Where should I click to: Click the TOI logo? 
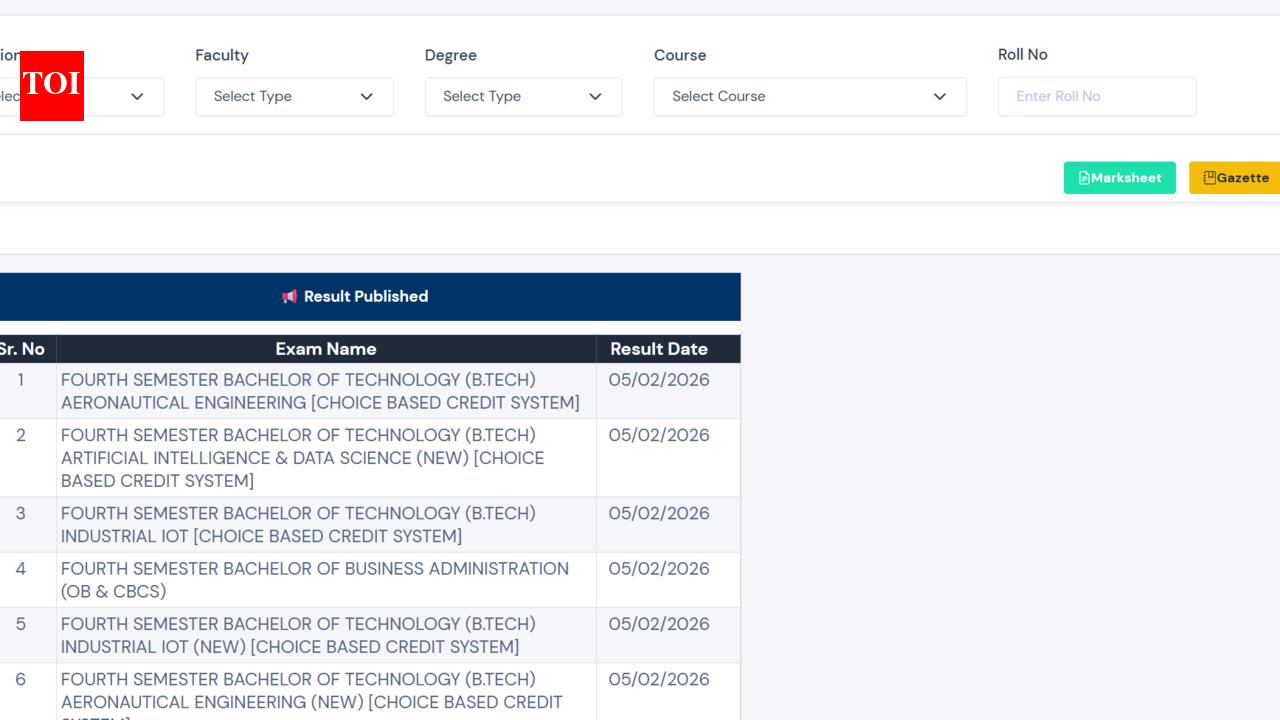coord(51,86)
